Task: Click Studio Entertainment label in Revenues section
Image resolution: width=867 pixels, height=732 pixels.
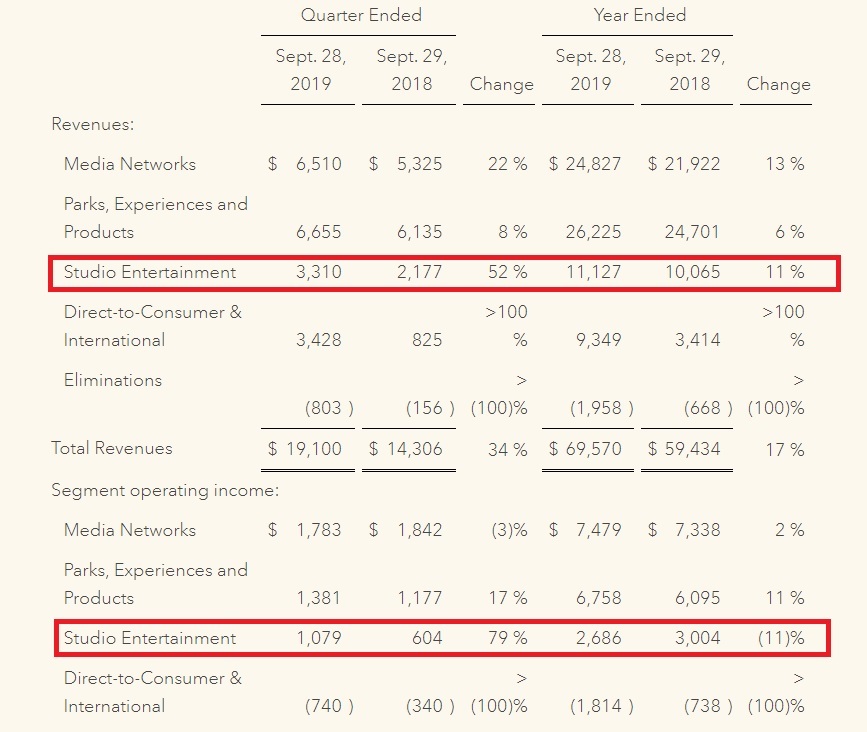Action: point(150,272)
